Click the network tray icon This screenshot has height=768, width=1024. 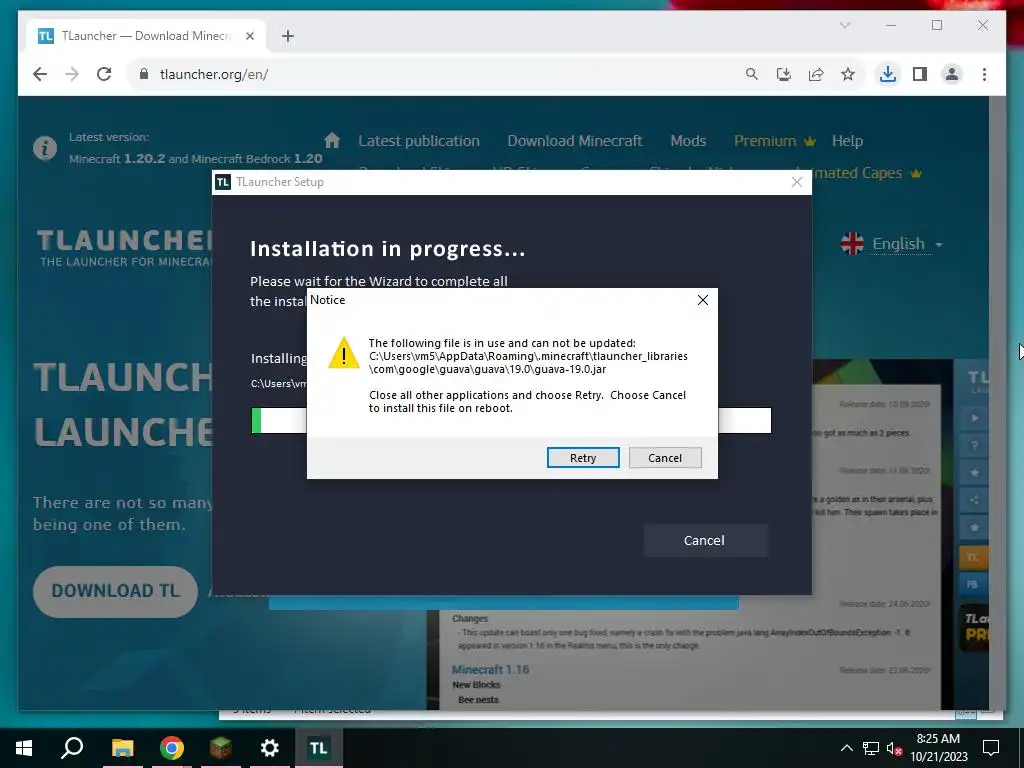pos(871,748)
